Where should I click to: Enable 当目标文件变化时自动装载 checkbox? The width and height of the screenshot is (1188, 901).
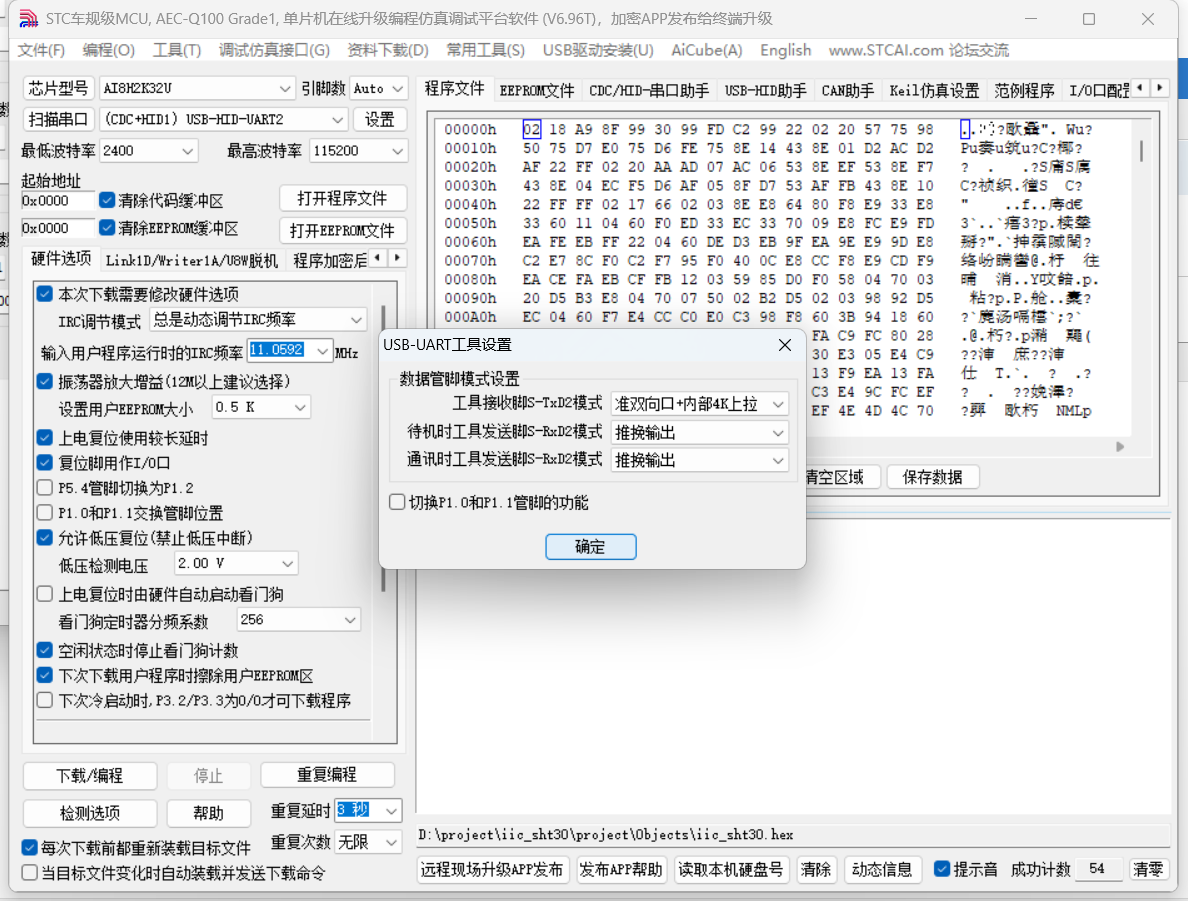pyautogui.click(x=30, y=873)
